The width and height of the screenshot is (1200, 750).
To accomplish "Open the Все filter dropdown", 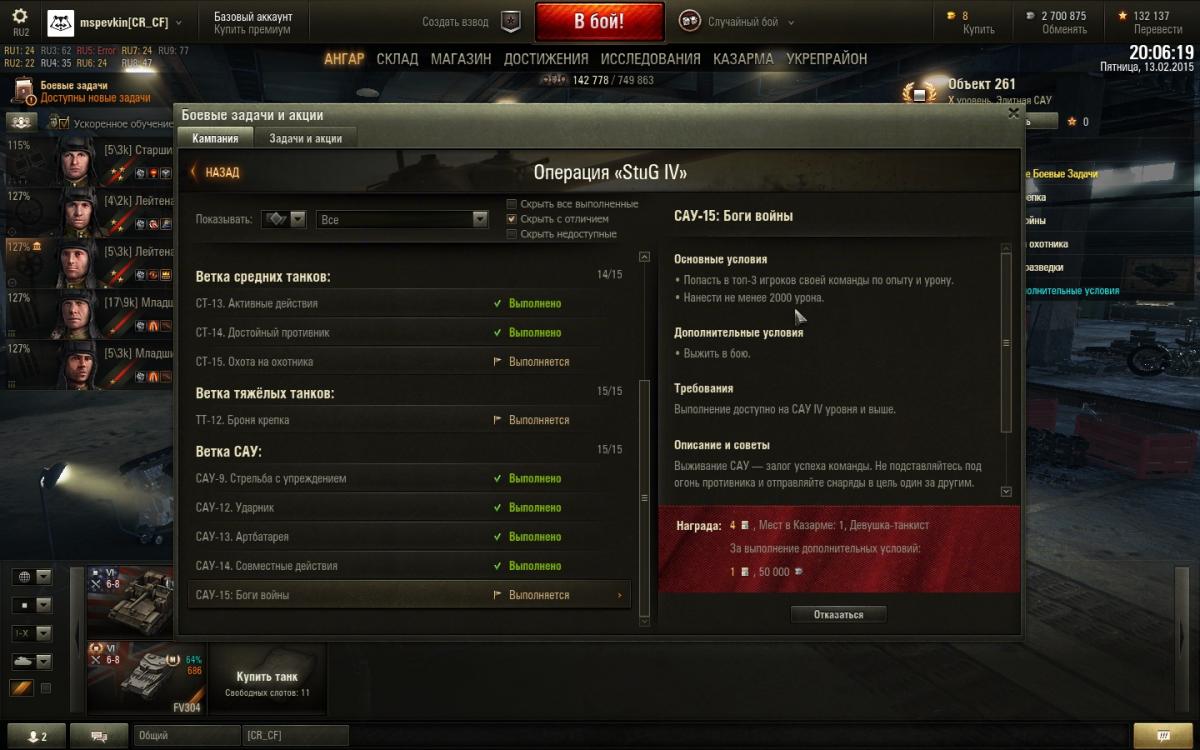I will (402, 219).
